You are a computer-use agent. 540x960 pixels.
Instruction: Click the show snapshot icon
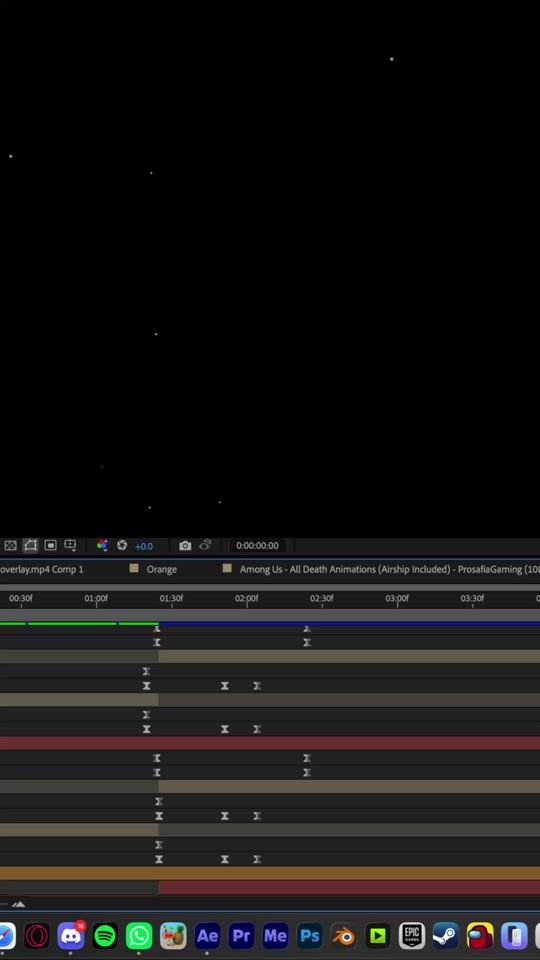205,545
